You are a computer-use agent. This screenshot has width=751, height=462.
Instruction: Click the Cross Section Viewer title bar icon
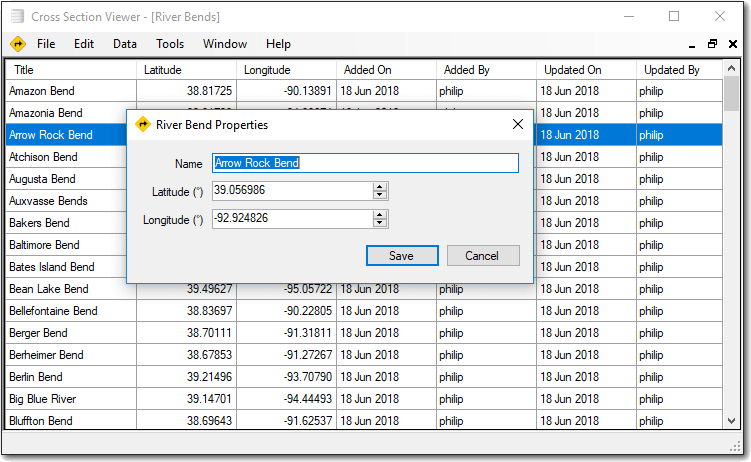pos(16,17)
